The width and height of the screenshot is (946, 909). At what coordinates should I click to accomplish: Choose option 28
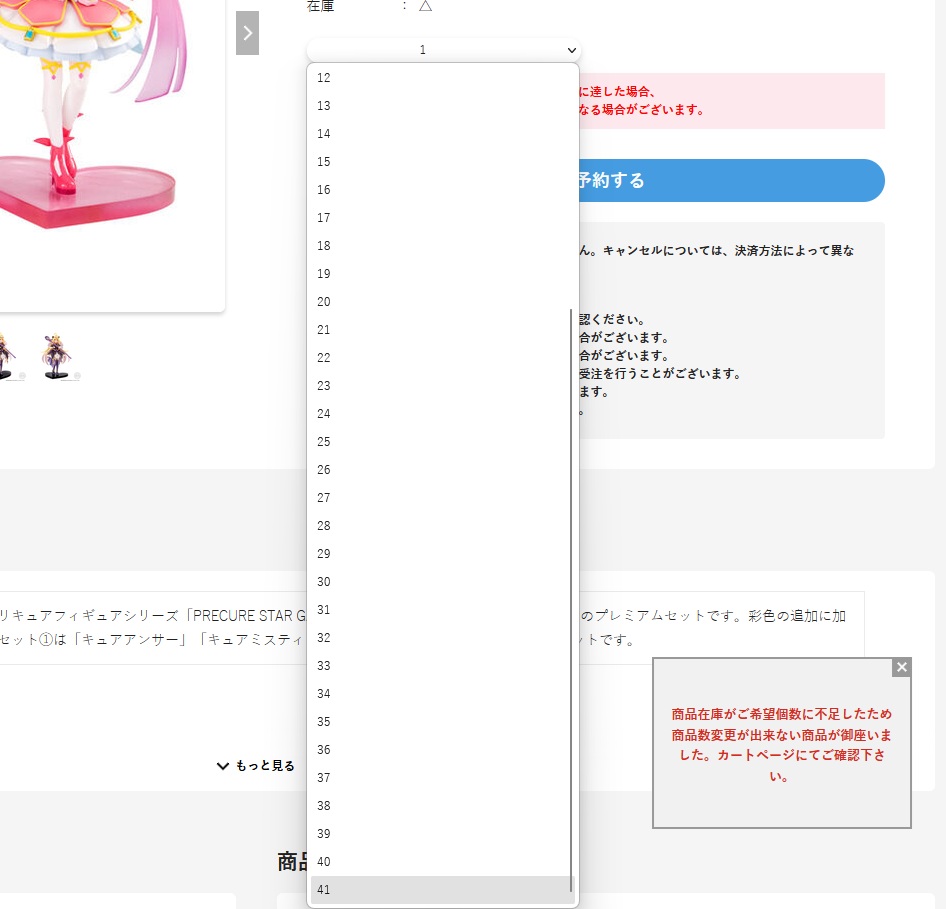(x=443, y=526)
